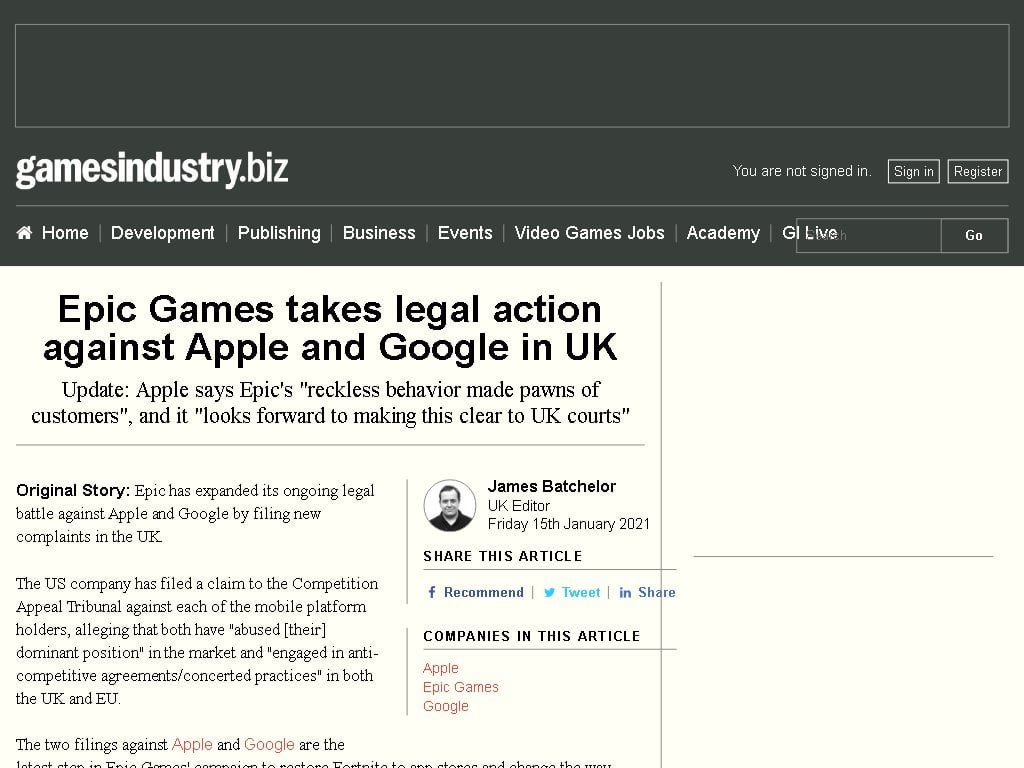Viewport: 1024px width, 768px height.
Task: Open the Home menu item
Action: pyautogui.click(x=65, y=232)
